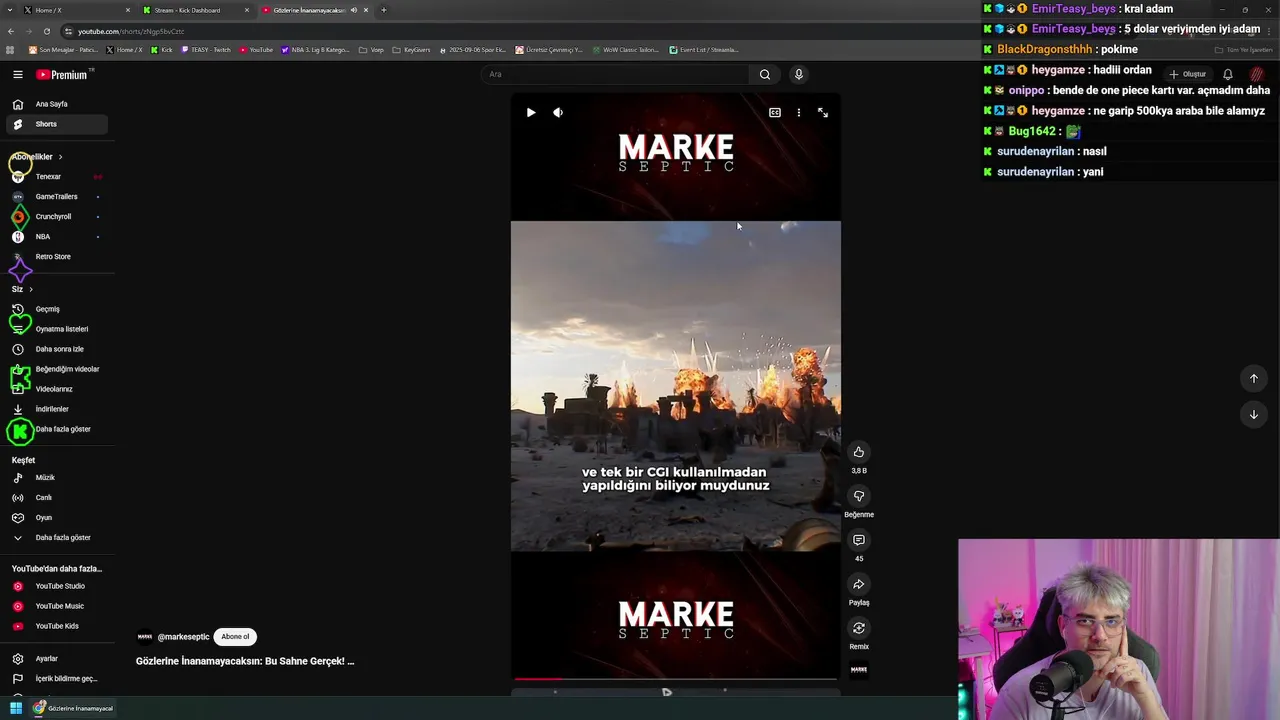Viewport: 1280px width, 720px height.
Task: Open the Windows Start button
Action: (15, 708)
